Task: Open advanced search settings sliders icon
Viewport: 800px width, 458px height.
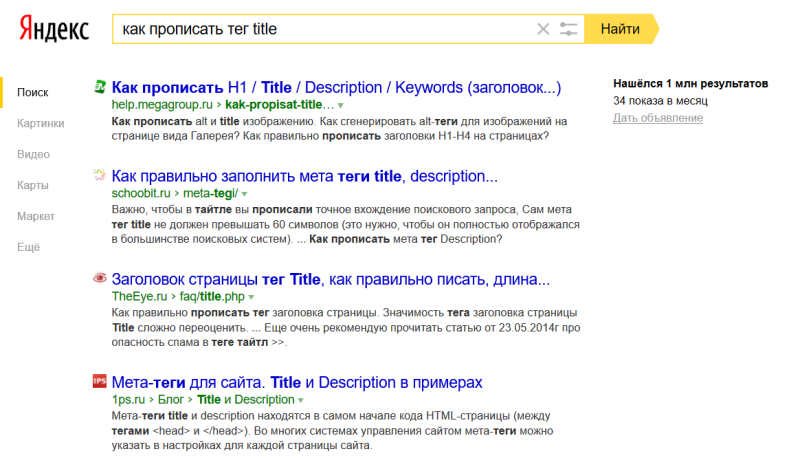Action: pos(568,29)
